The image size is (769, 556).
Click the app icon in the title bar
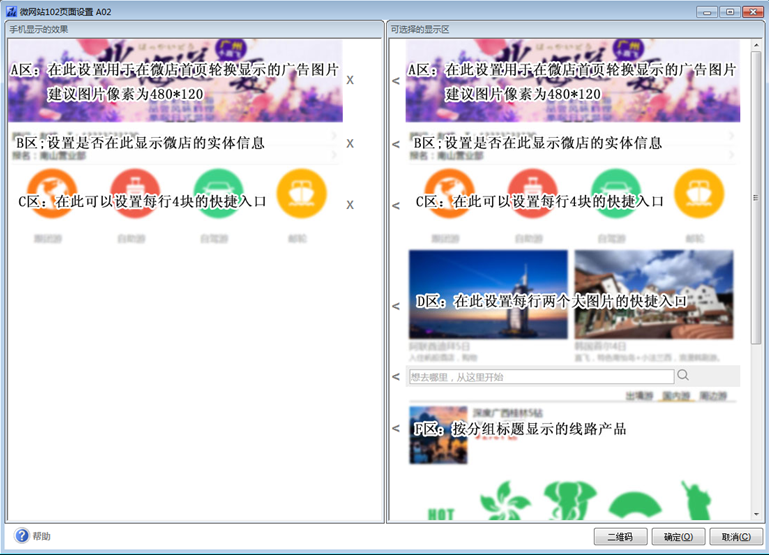pyautogui.click(x=11, y=11)
